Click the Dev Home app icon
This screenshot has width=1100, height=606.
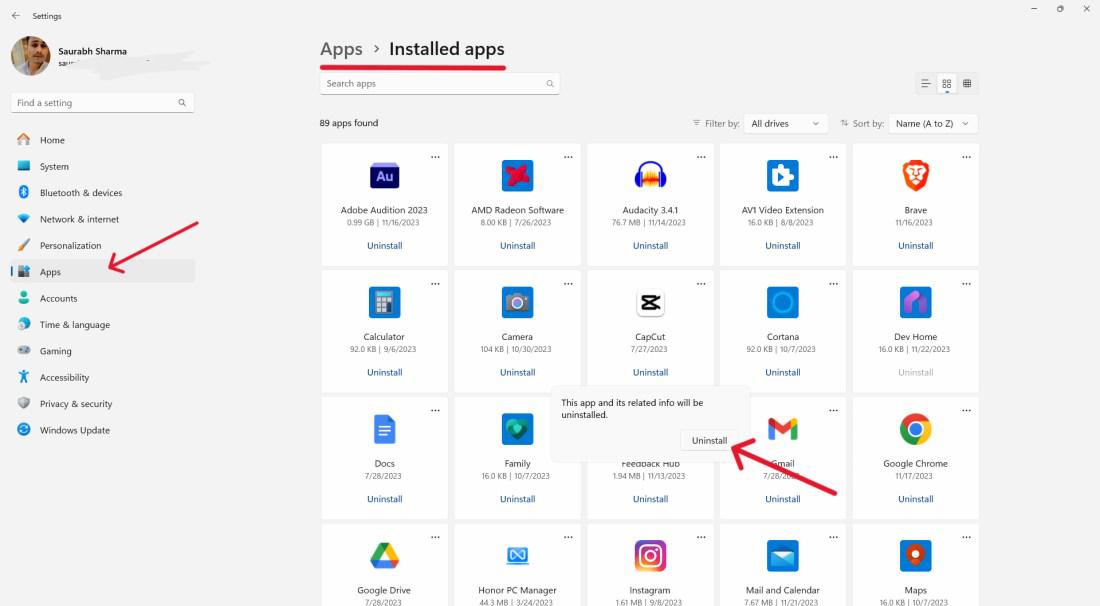pyautogui.click(x=915, y=302)
